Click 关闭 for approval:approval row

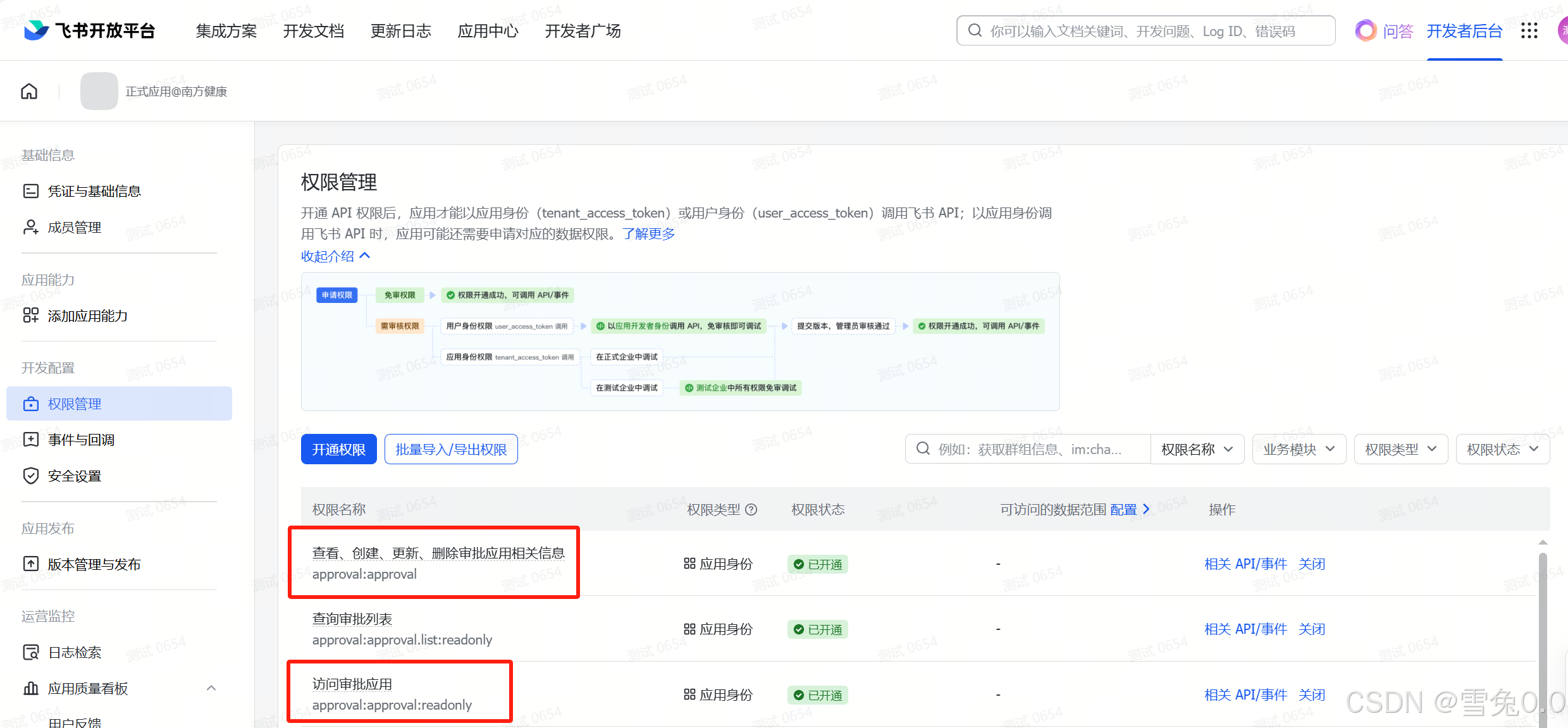(1312, 564)
